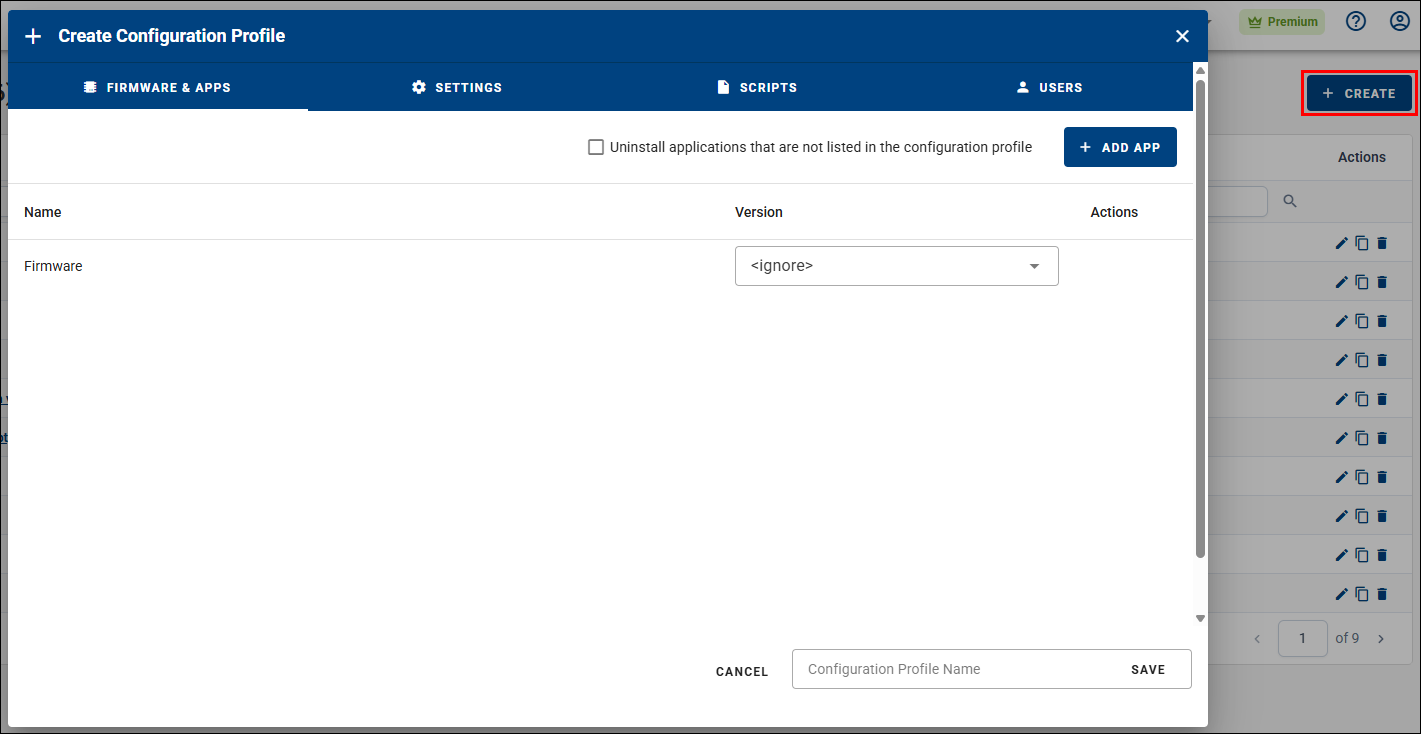
Task: Click Cancel in the dialog
Action: [742, 672]
